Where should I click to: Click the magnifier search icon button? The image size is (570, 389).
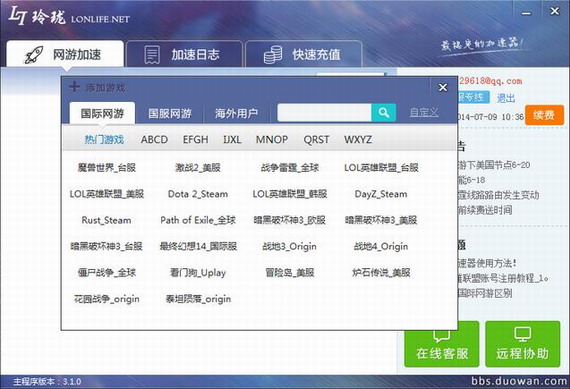(x=384, y=113)
